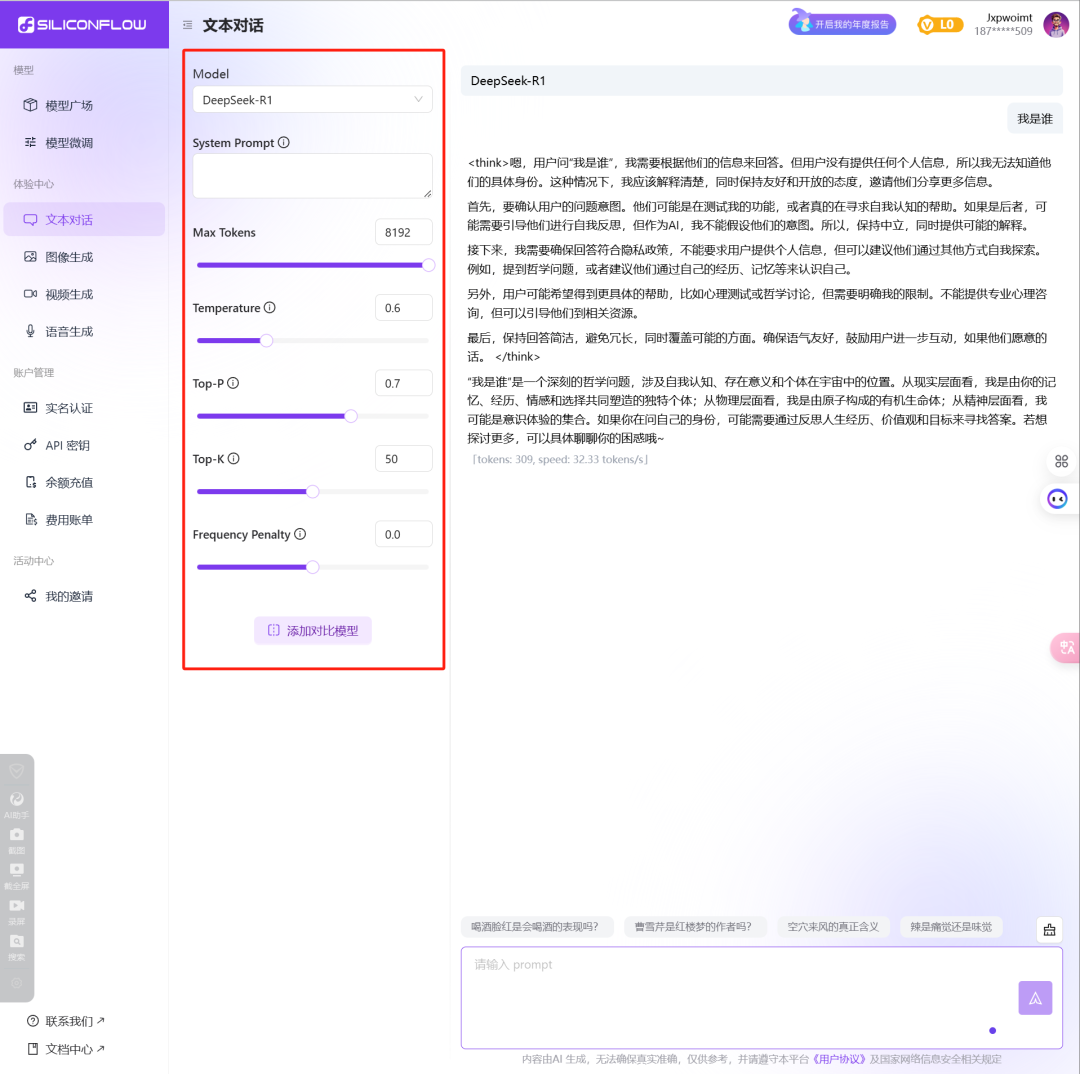1080x1074 pixels.
Task: Click the 实名认证 ID card icon
Action: [30, 408]
